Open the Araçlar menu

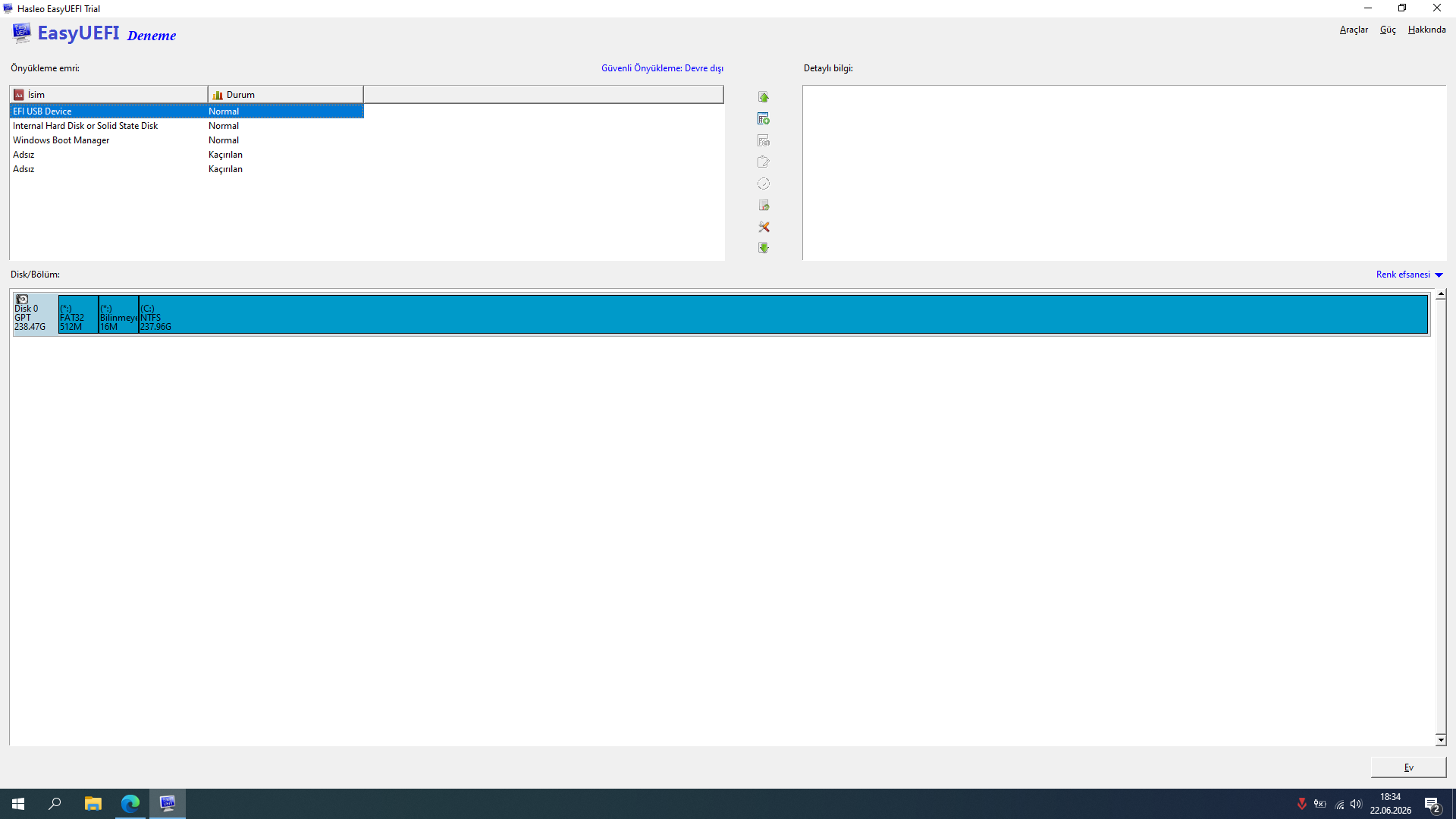1354,30
